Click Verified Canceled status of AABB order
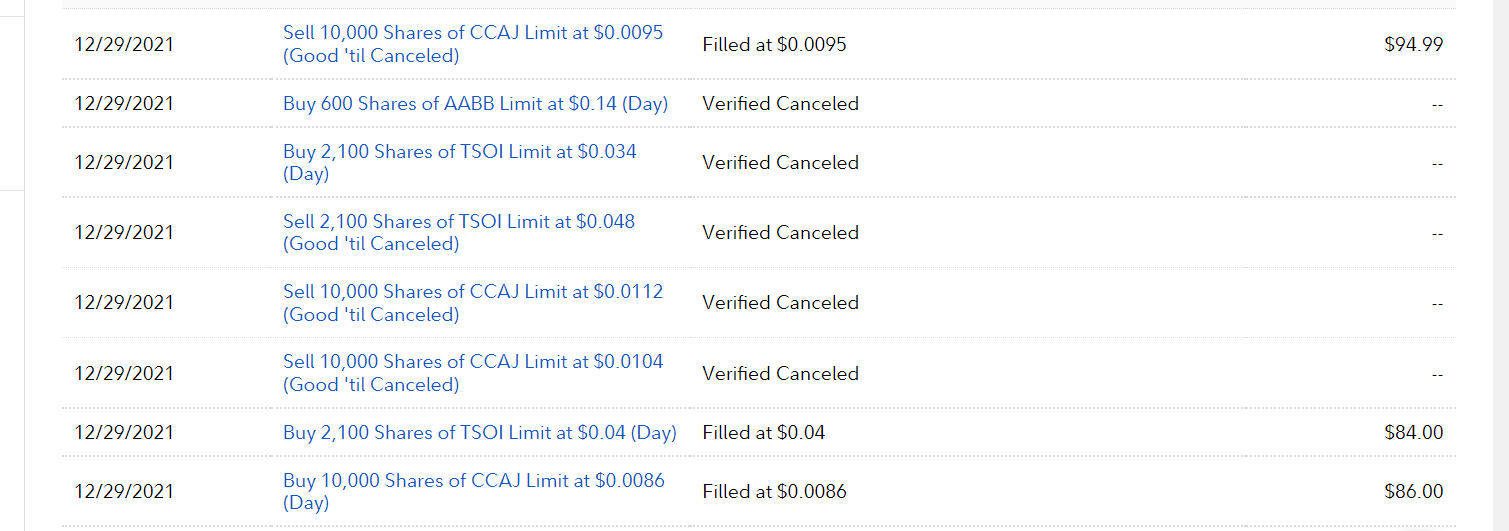1509x531 pixels. [x=780, y=103]
